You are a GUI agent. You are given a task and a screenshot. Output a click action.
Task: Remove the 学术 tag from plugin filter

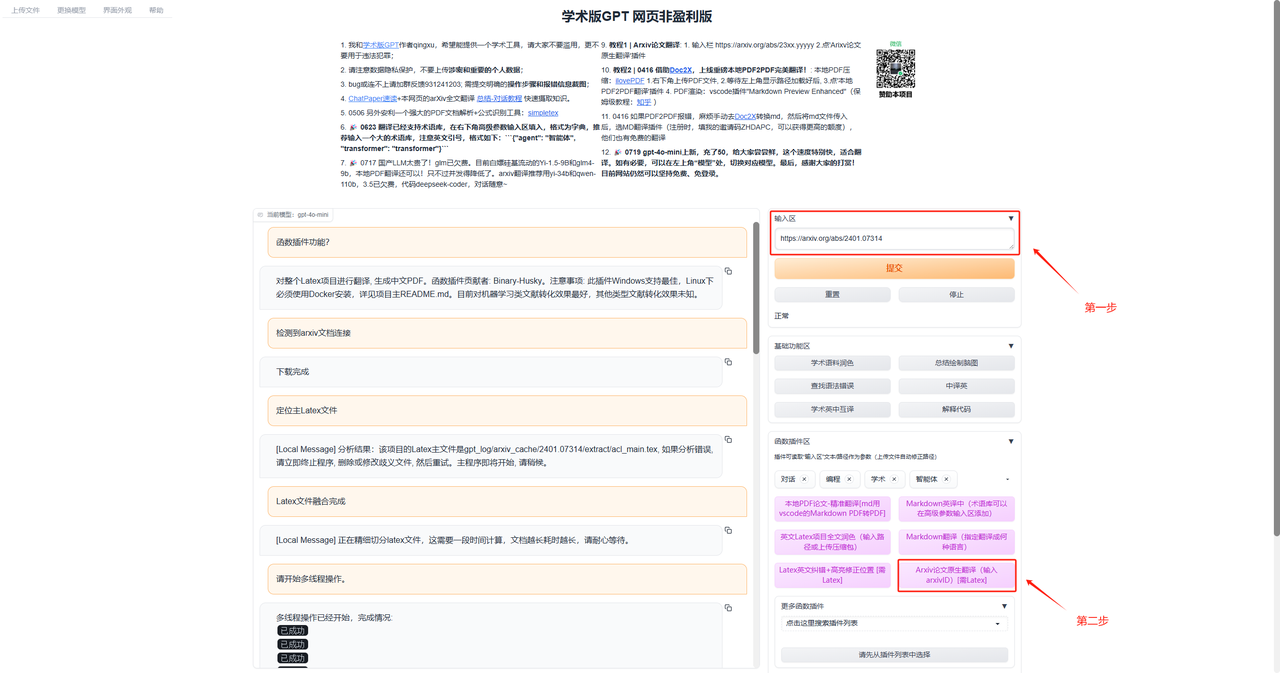point(894,479)
